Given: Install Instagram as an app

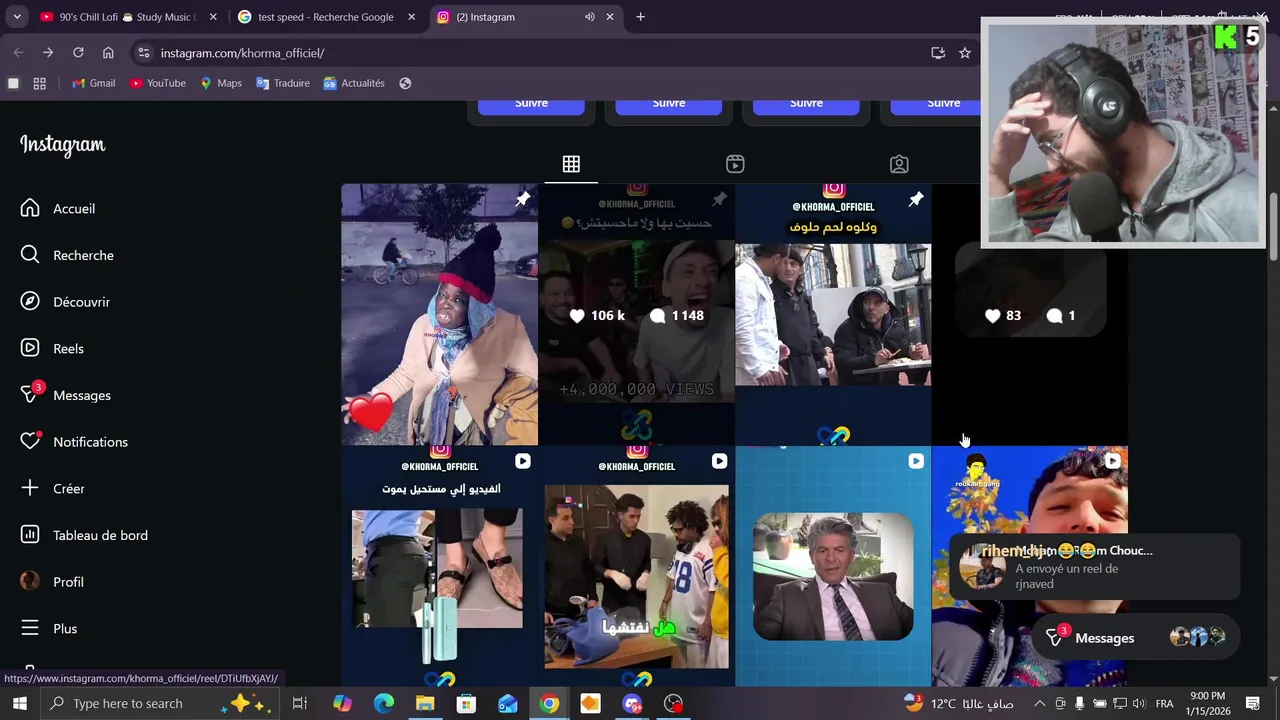Looking at the screenshot, I should point(938,53).
